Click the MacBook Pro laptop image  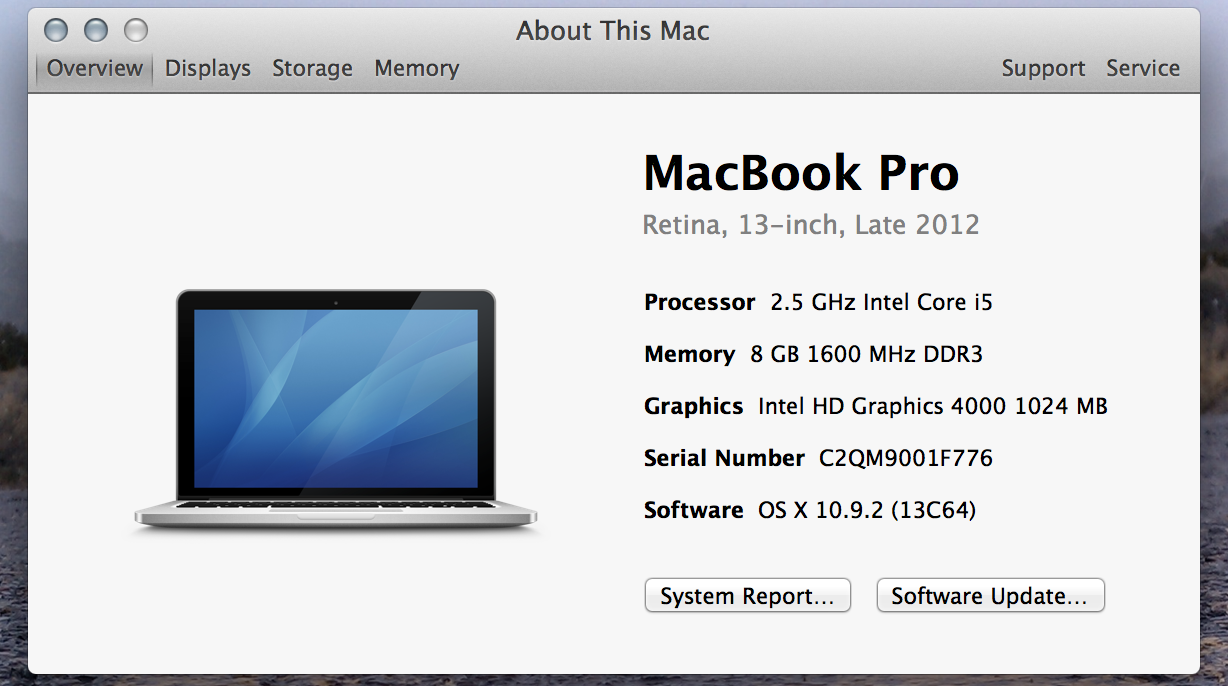pyautogui.click(x=336, y=410)
